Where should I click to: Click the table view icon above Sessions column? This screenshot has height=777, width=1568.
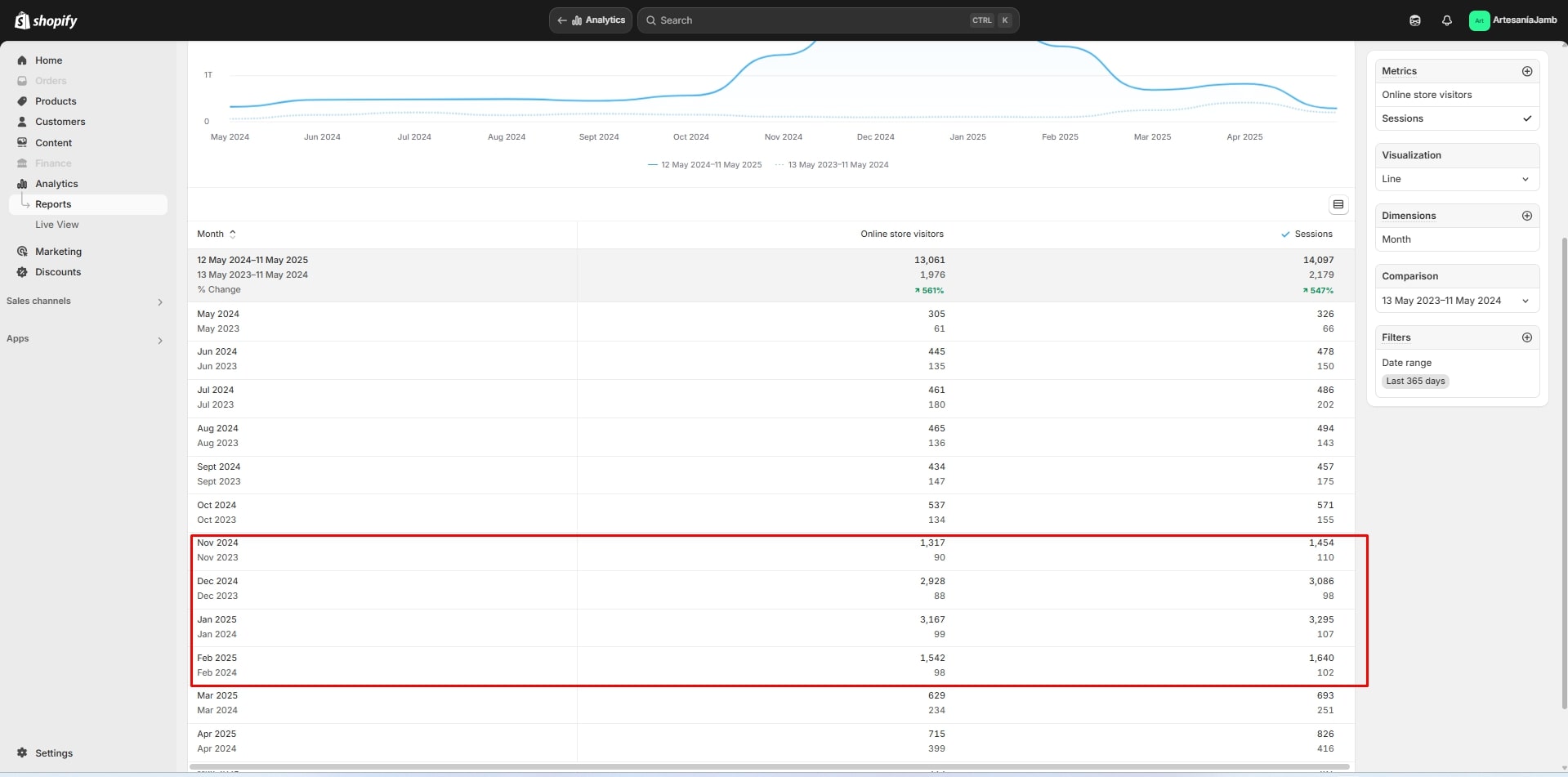(x=1338, y=204)
